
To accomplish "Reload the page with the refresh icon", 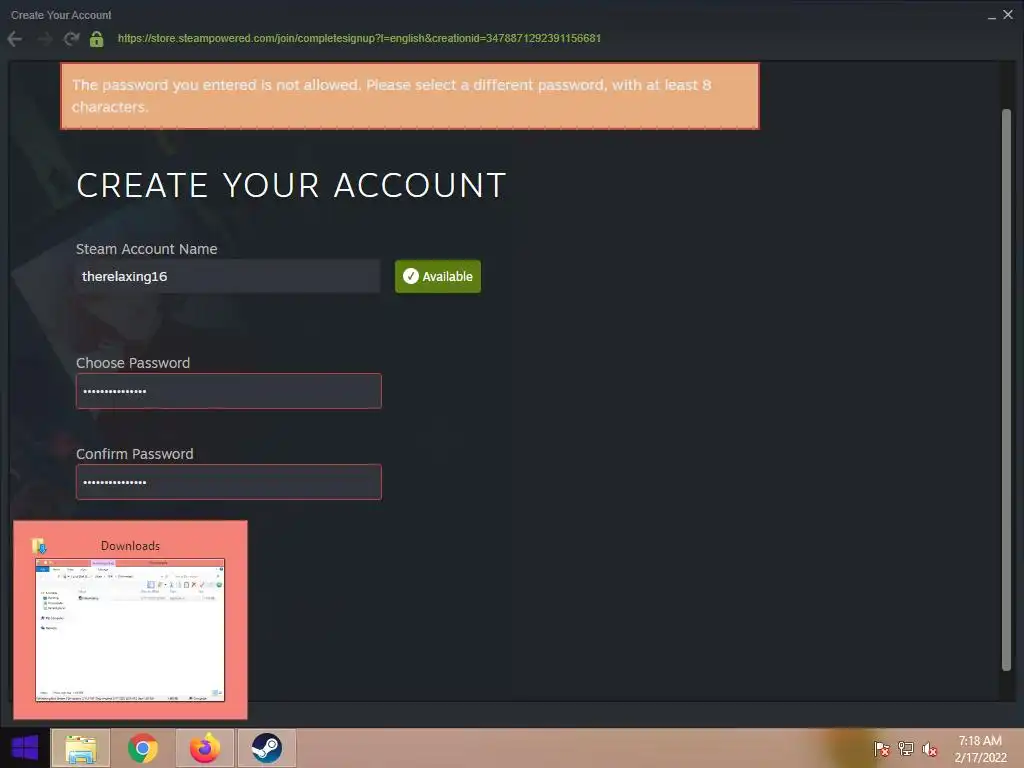I will (71, 39).
